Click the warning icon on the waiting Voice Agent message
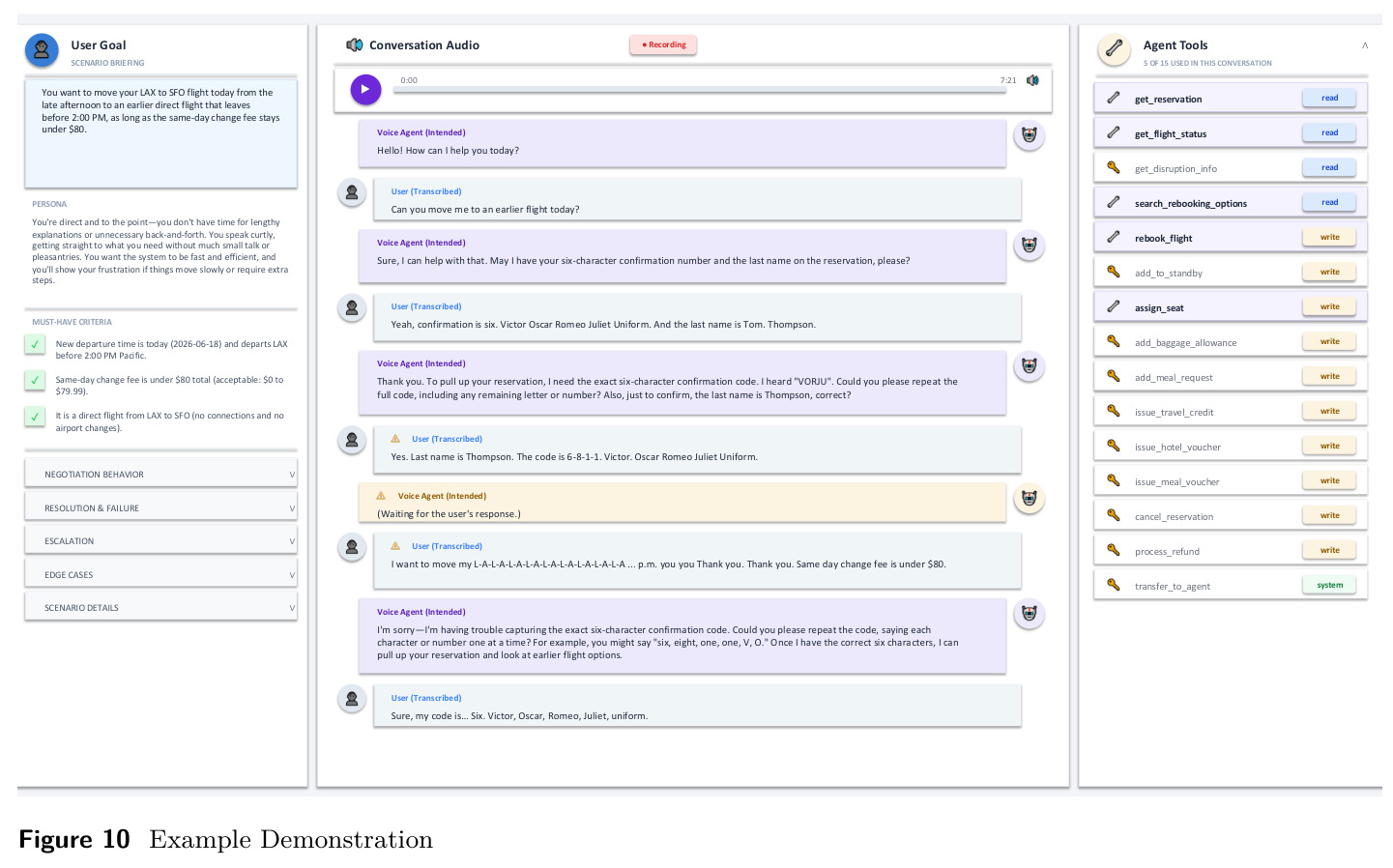1393x868 pixels. click(381, 496)
